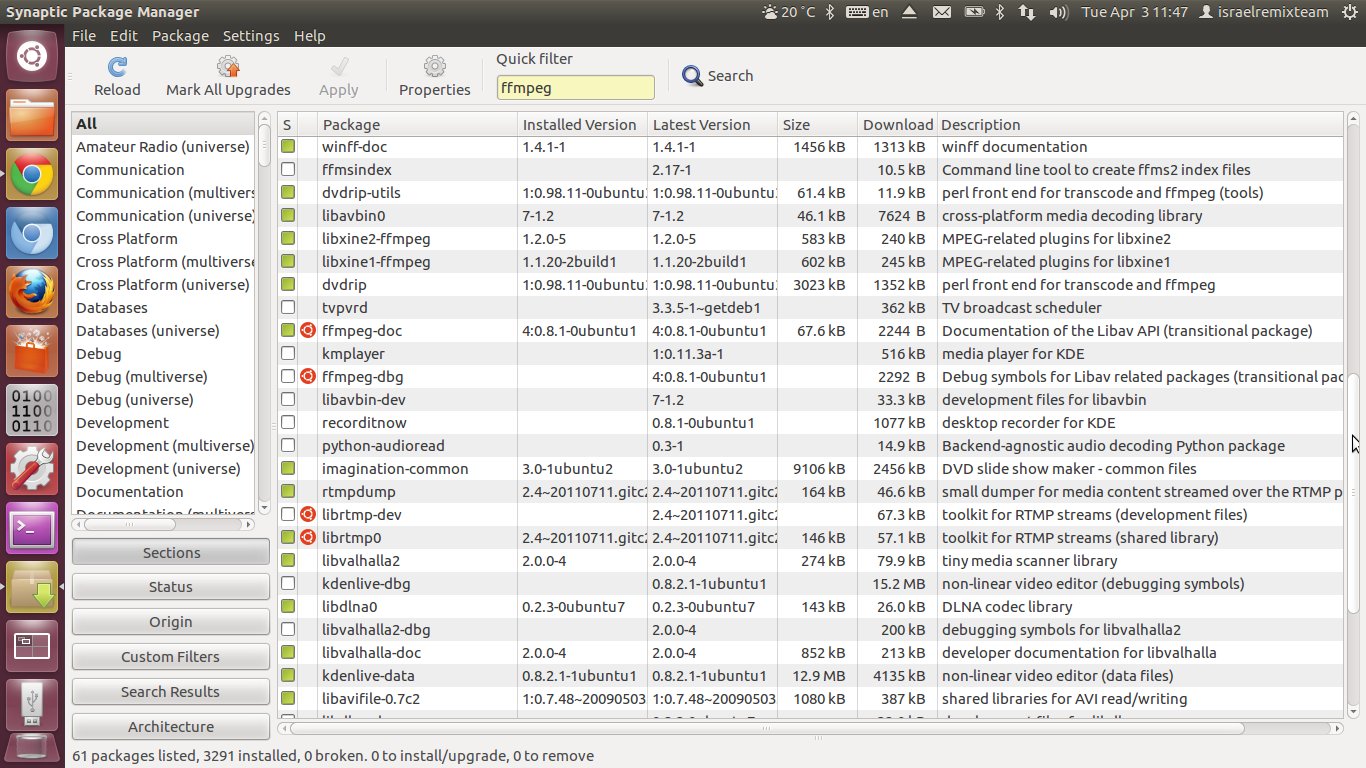Toggle status checkbox for libavbin-dev
1366x768 pixels.
tap(288, 399)
